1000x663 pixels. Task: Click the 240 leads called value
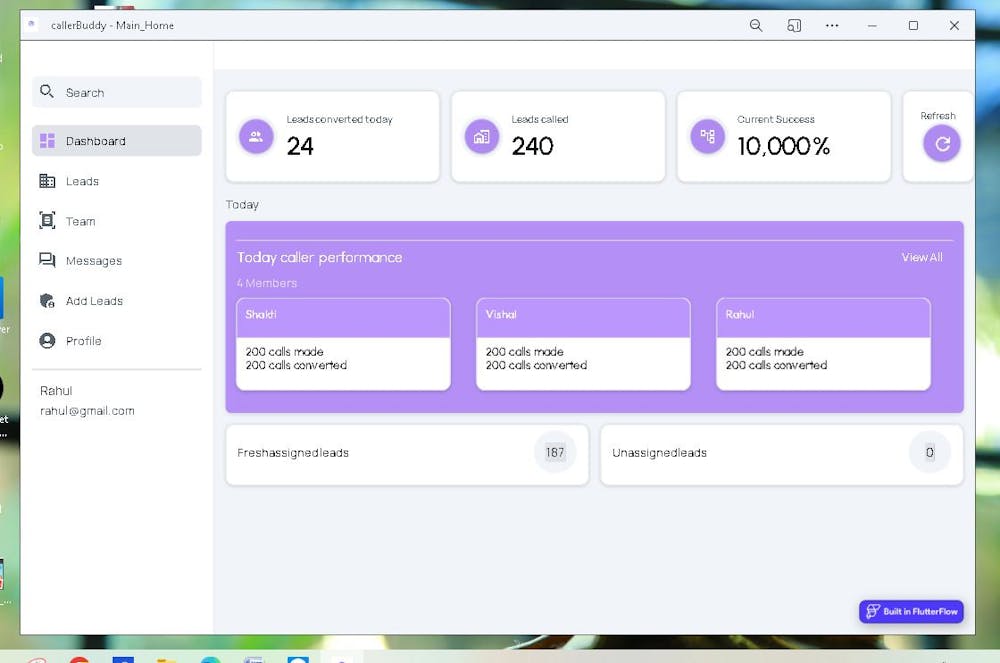pos(533,147)
